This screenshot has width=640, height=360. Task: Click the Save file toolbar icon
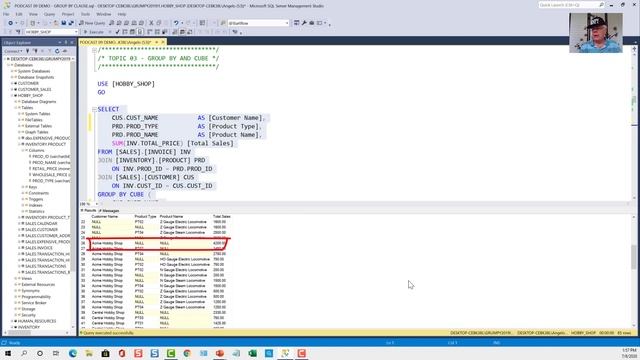[64, 23]
